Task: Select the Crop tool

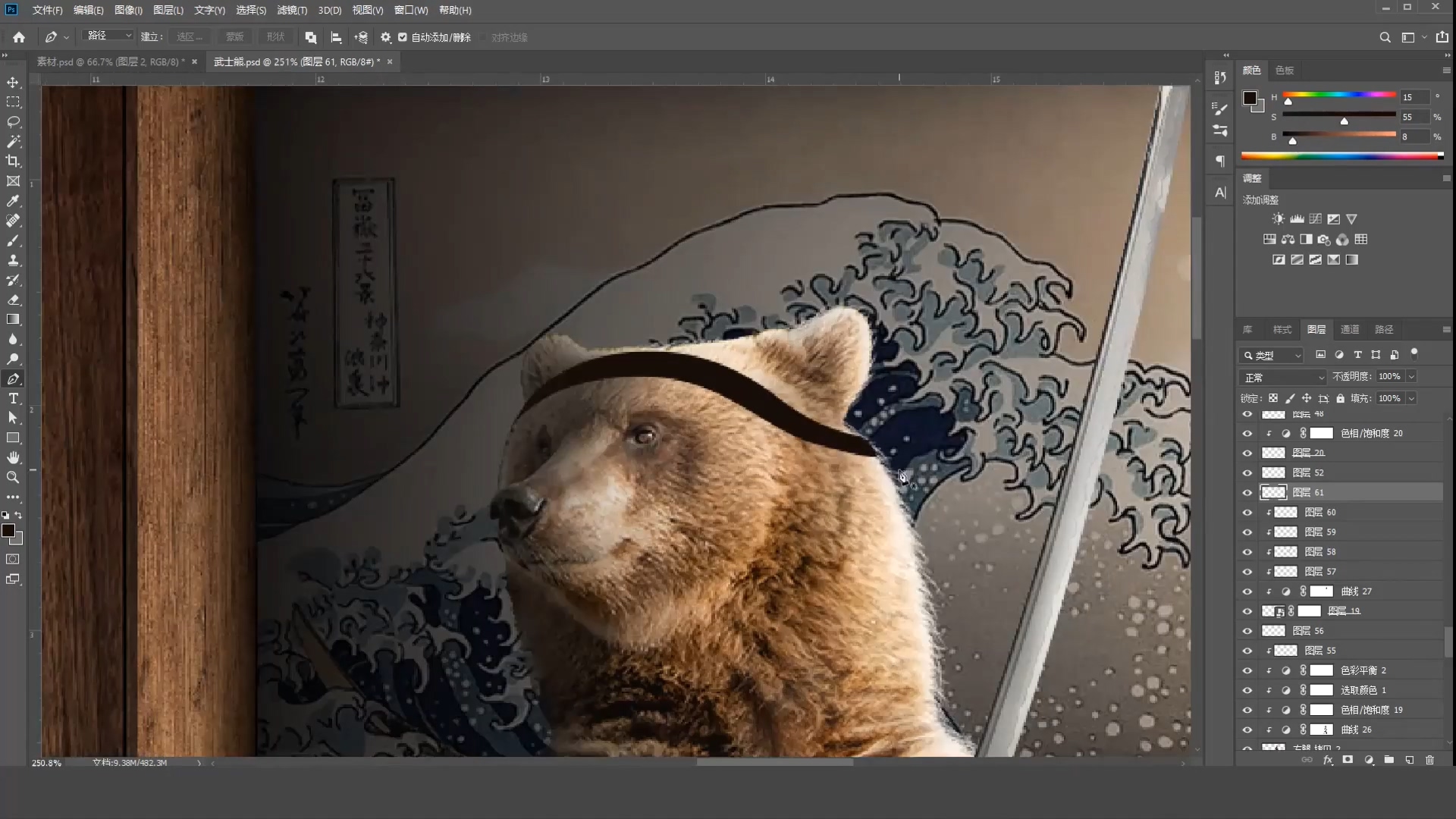Action: click(13, 161)
